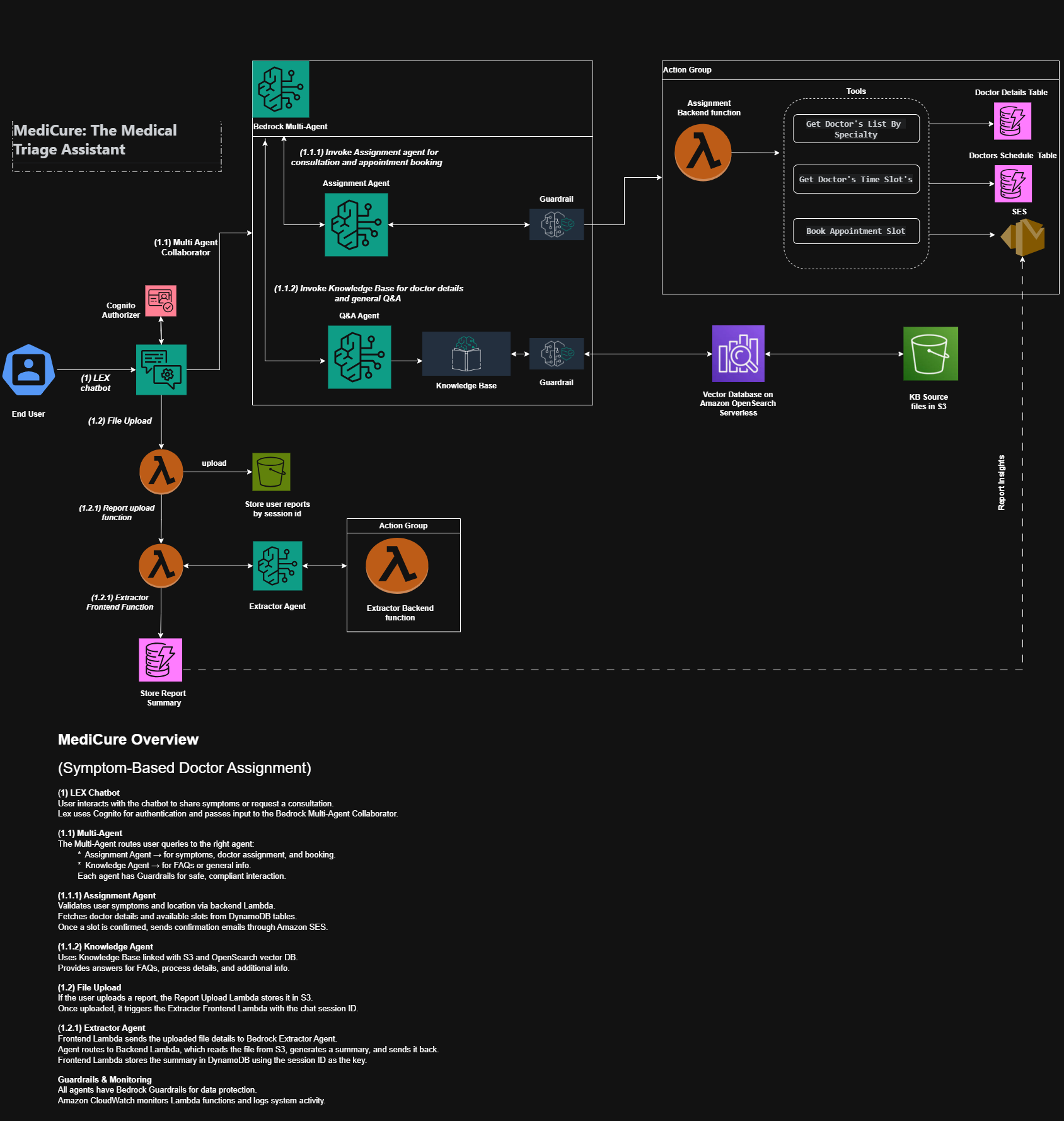
Task: Select the Guardrail icon beside Assignment Agent
Action: pos(557,224)
